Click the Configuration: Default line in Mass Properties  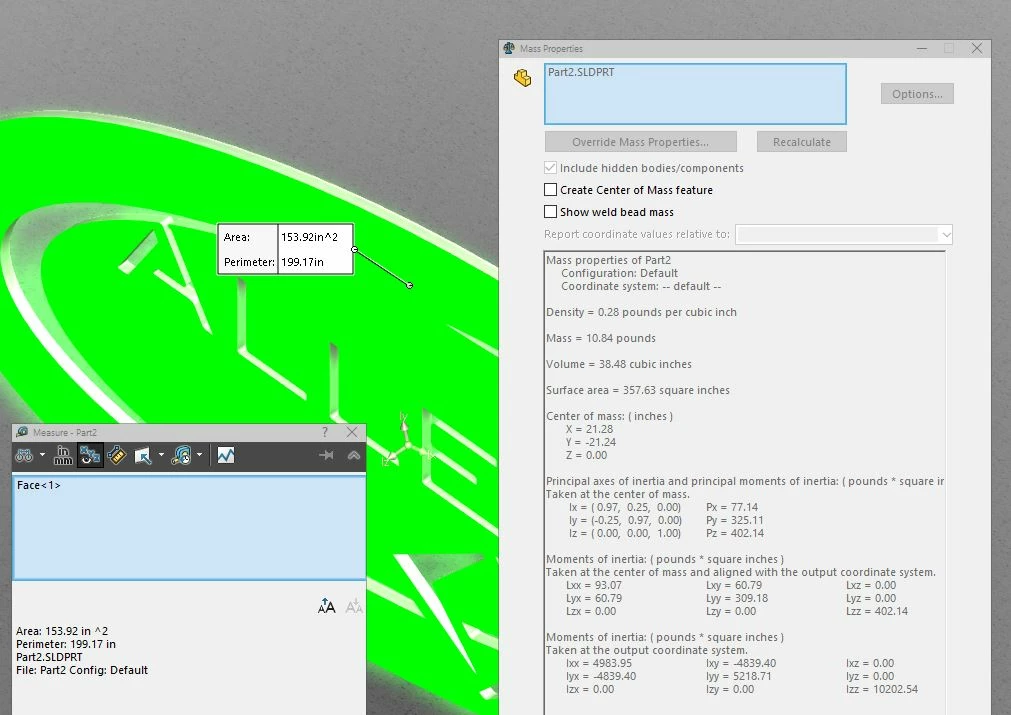click(x=619, y=273)
